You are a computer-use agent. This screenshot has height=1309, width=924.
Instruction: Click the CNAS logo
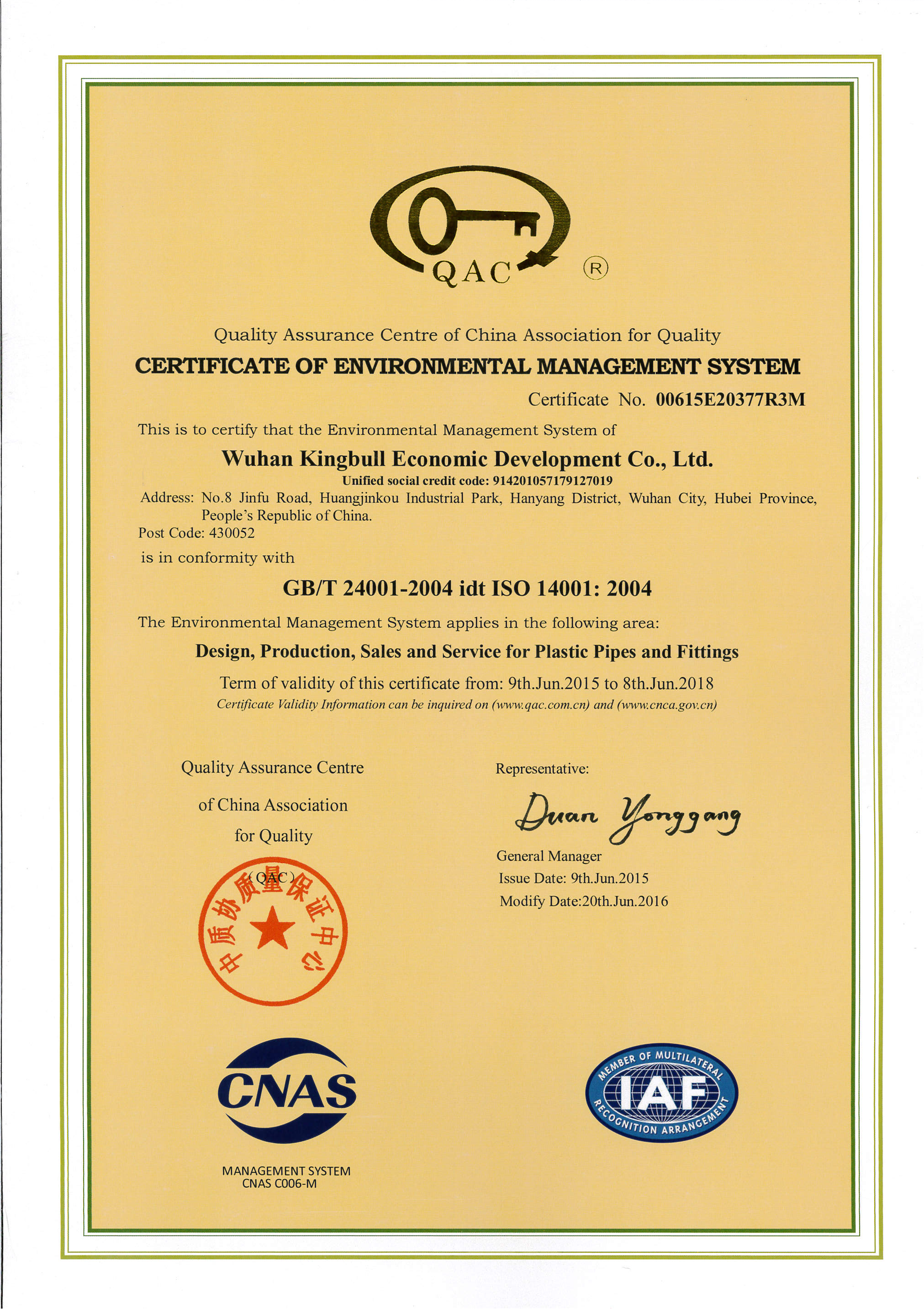point(287,1091)
